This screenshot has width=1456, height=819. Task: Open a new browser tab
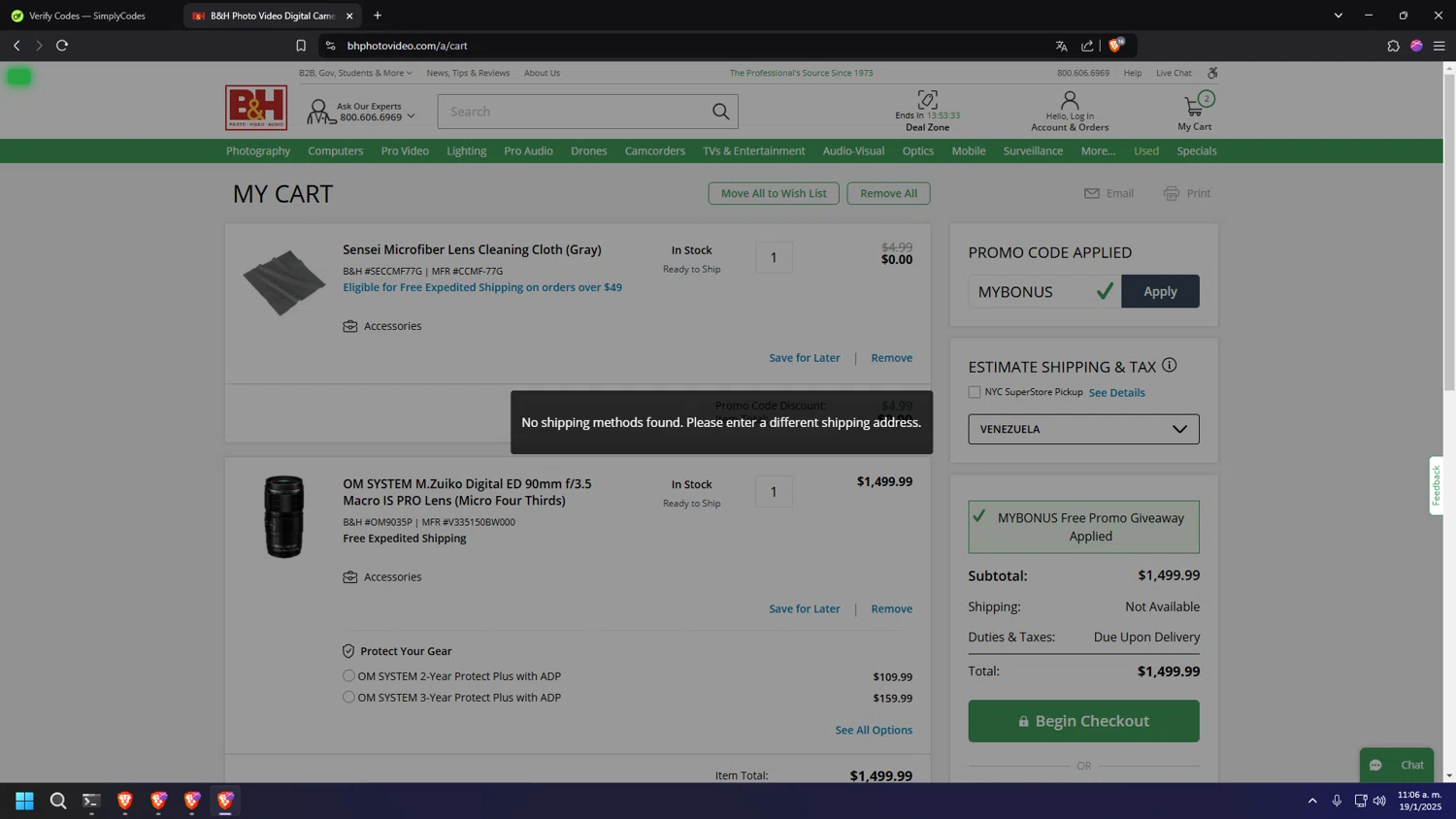(x=378, y=16)
